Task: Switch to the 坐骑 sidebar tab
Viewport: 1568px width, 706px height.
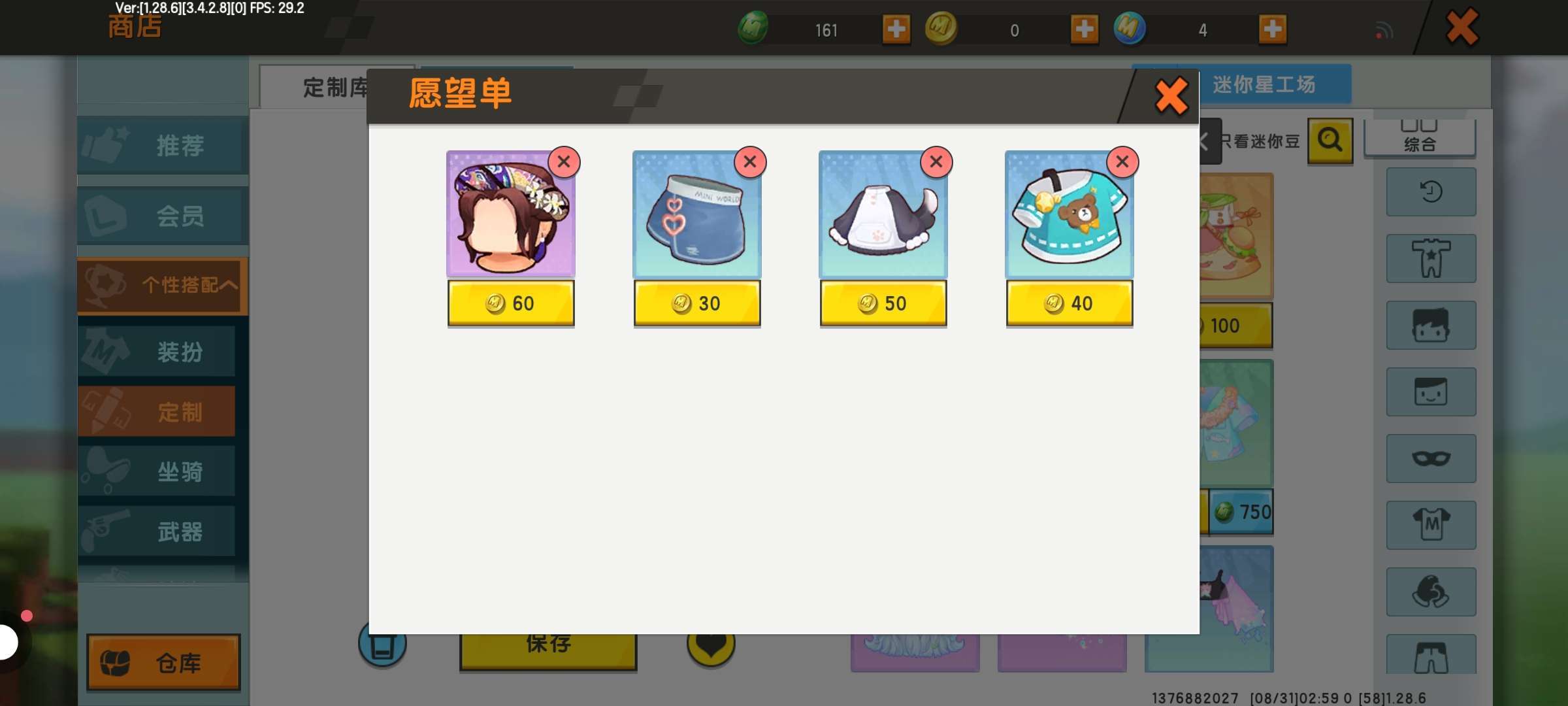Action: coord(157,471)
